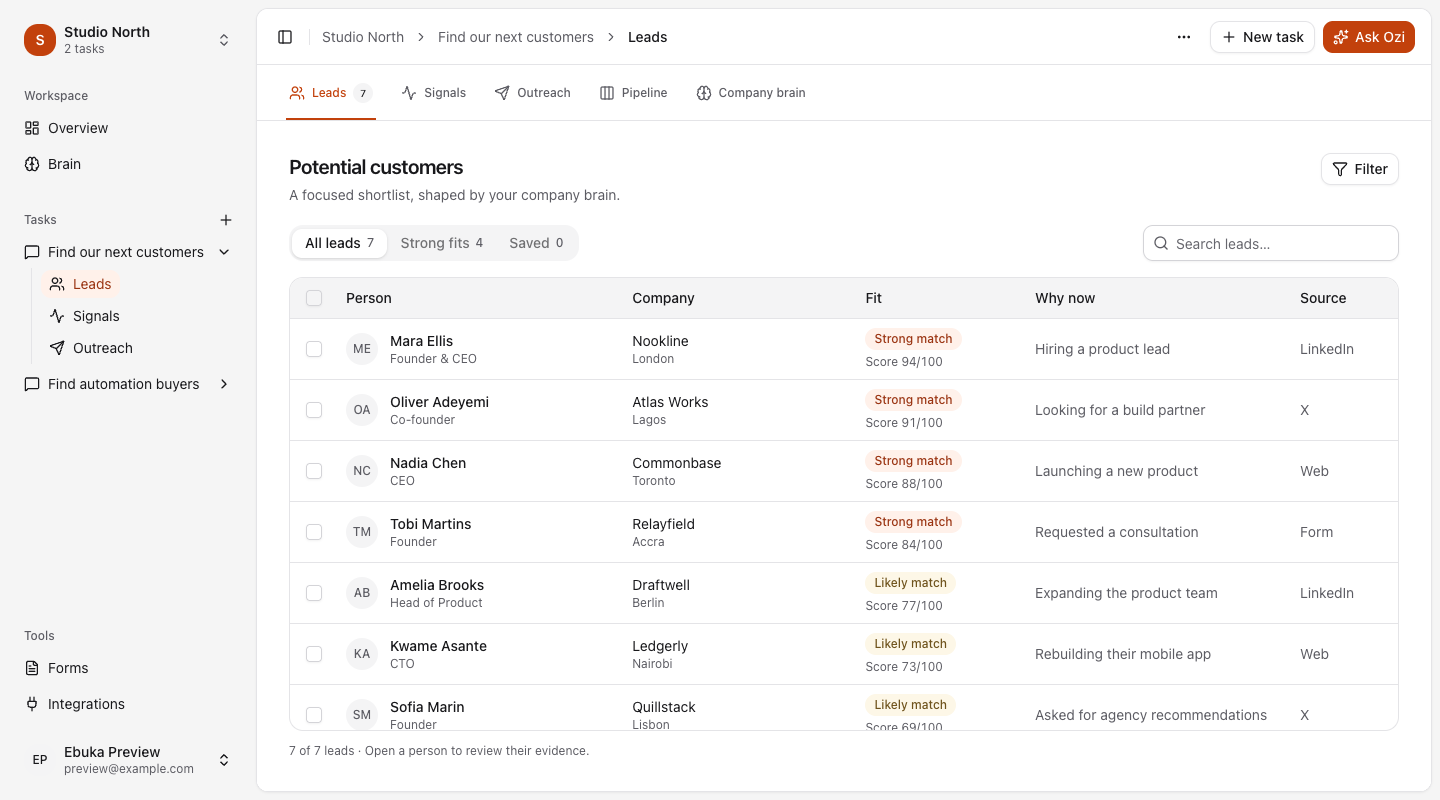Check the box for Tobi Martins
This screenshot has width=1440, height=800.
[314, 532]
